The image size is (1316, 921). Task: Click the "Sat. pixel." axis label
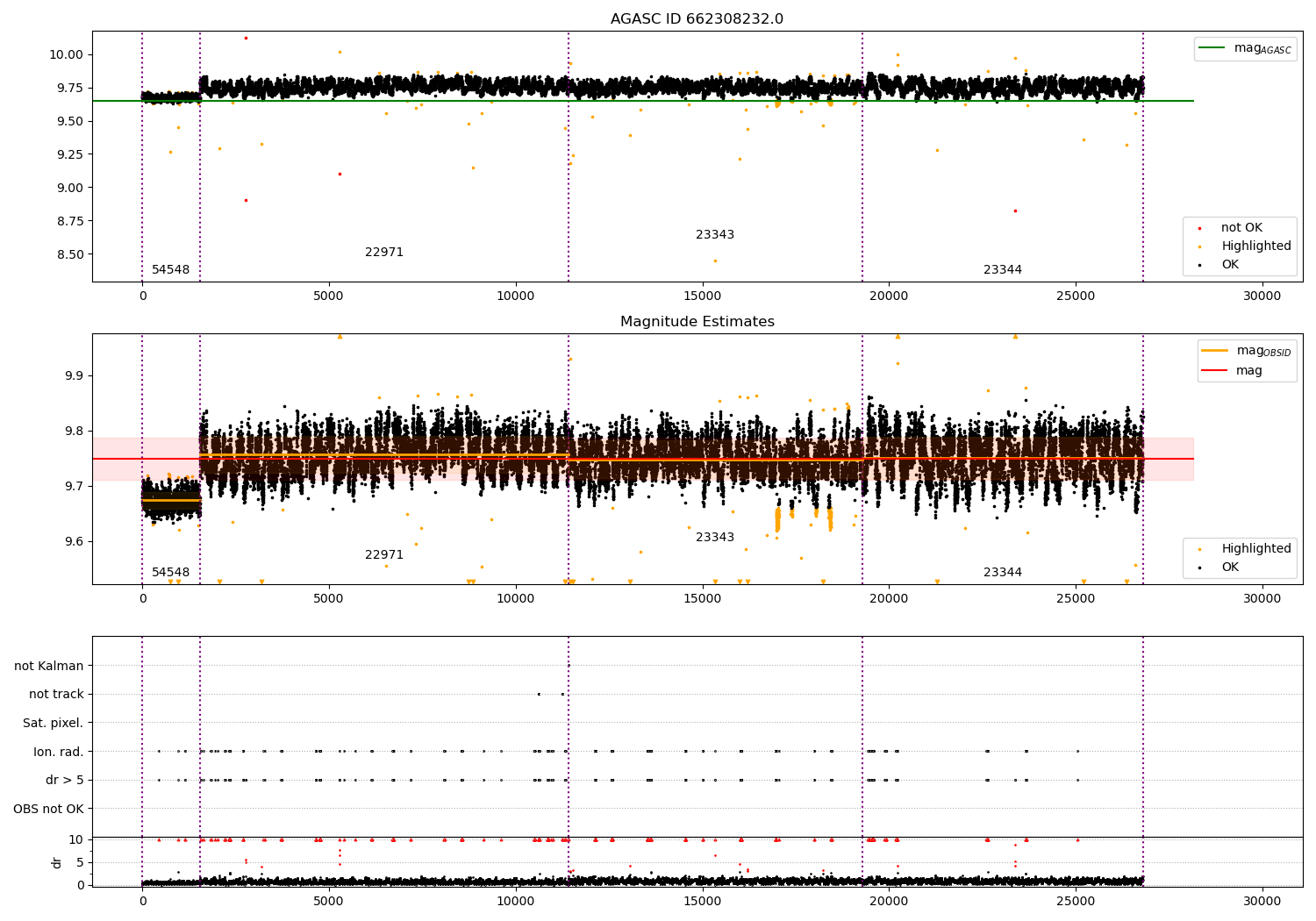54,723
